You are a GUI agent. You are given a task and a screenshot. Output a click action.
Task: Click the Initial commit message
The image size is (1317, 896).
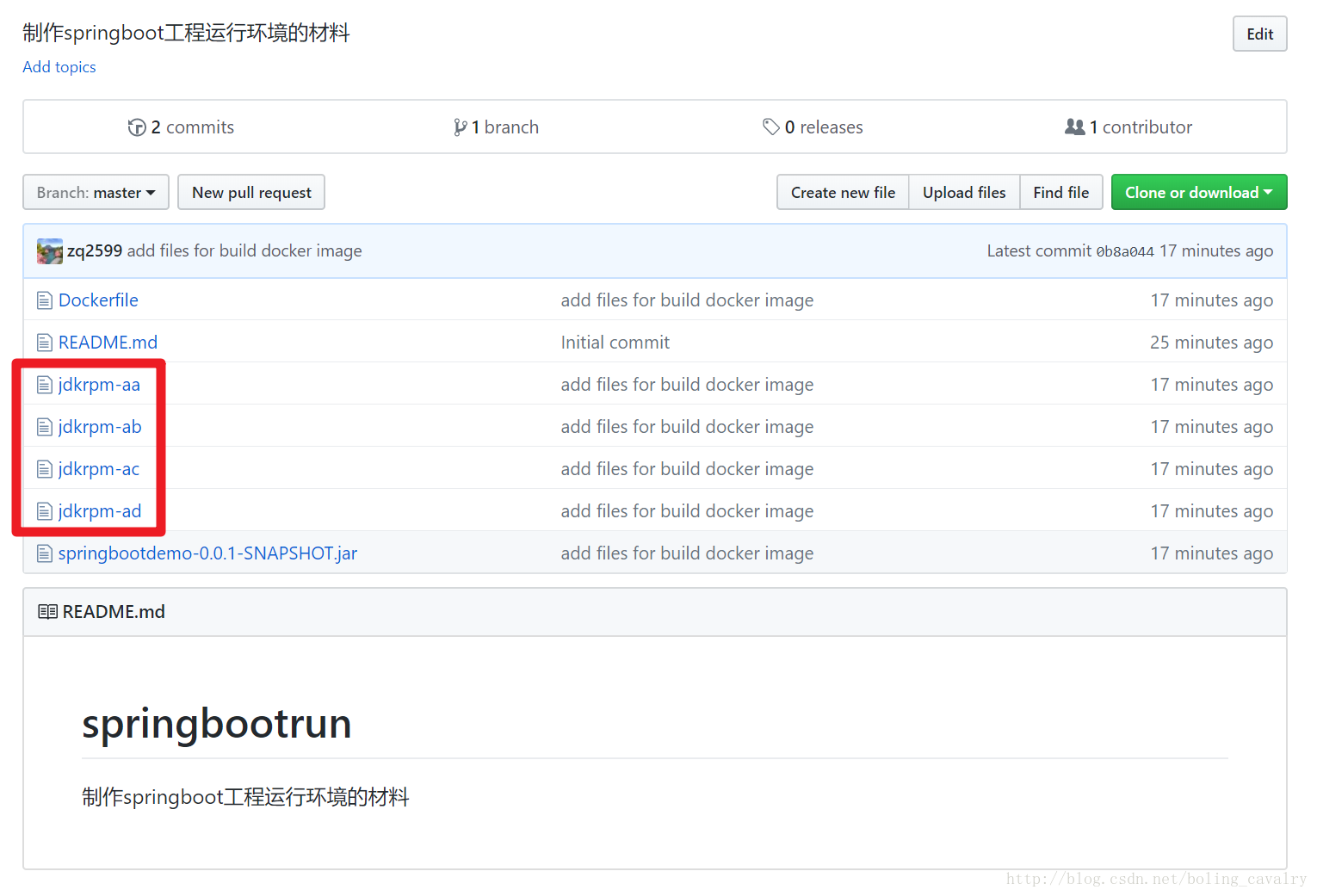[x=615, y=343]
